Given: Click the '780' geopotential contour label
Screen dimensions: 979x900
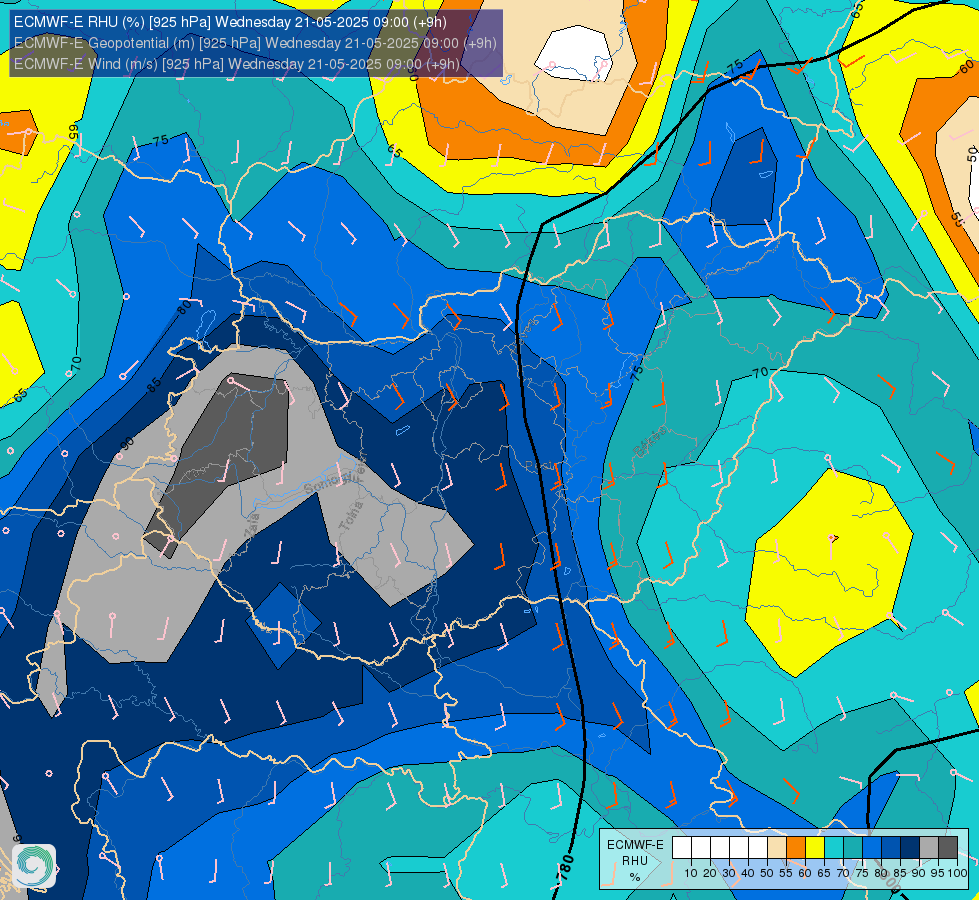Looking at the screenshot, I should click(x=564, y=868).
